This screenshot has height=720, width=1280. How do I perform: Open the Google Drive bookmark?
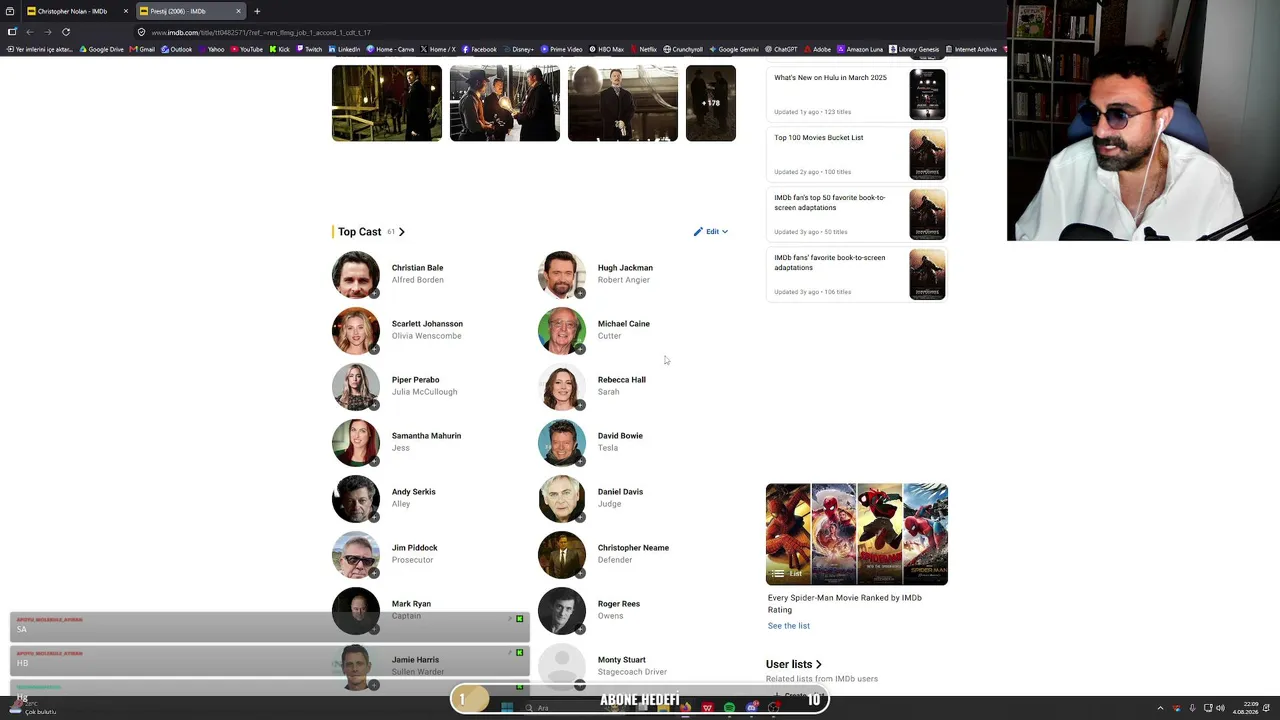[x=102, y=49]
